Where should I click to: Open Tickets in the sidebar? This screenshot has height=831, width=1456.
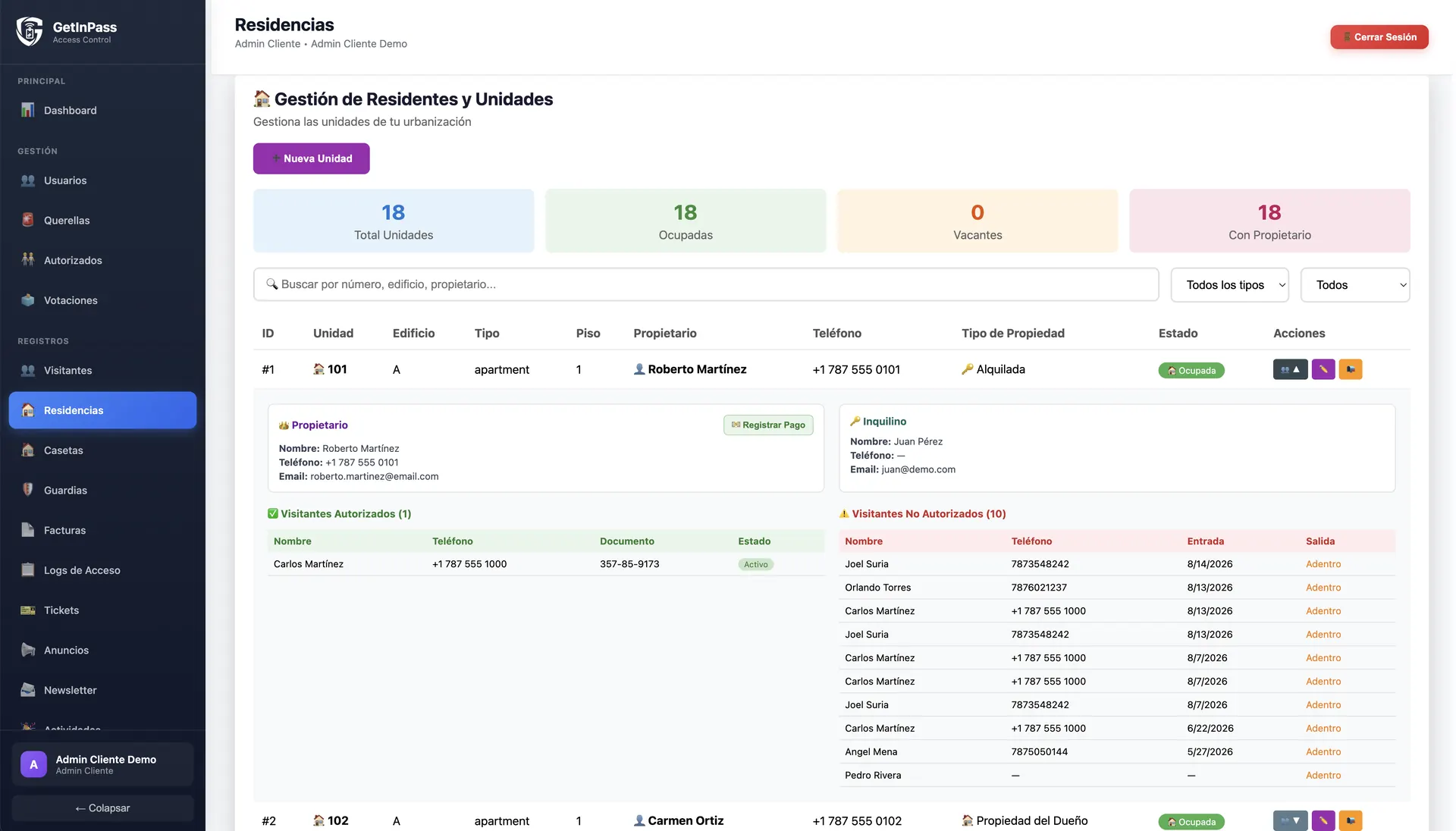102,610
